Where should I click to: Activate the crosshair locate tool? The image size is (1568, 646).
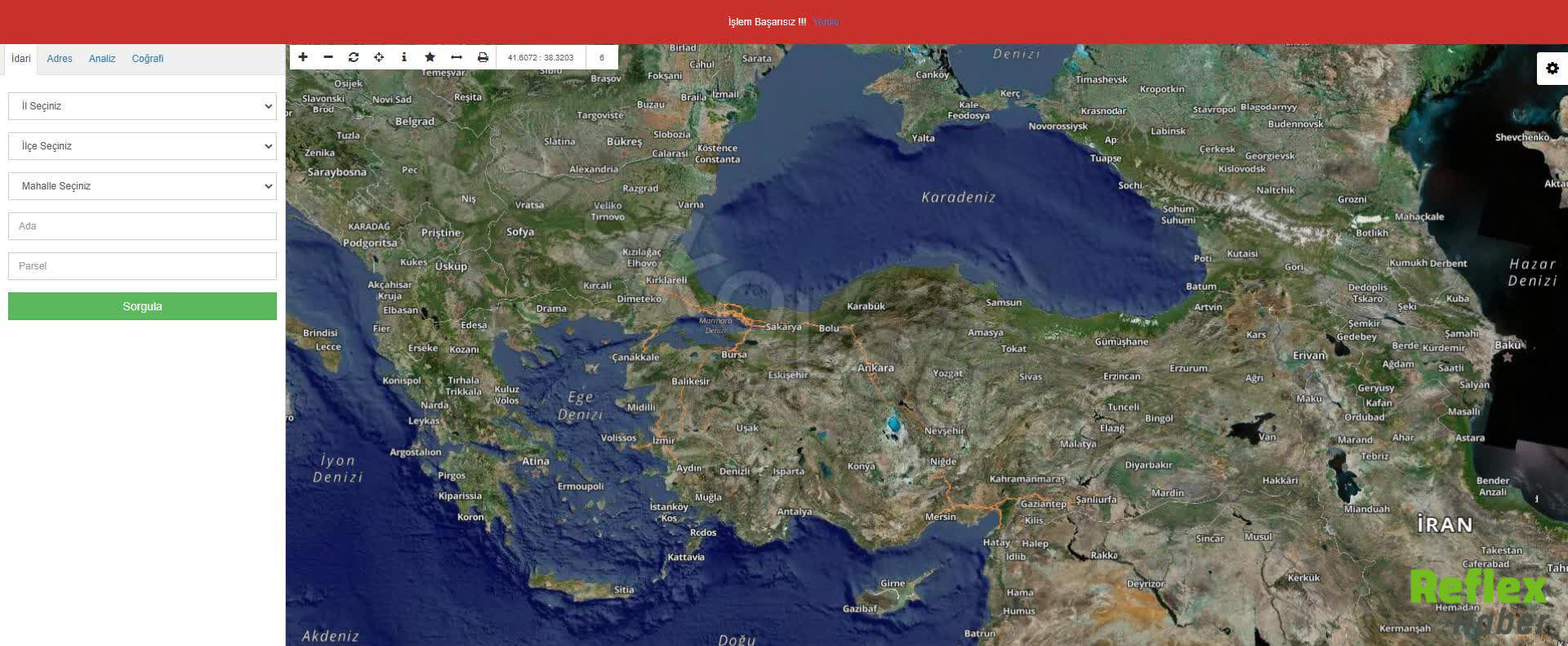tap(379, 57)
